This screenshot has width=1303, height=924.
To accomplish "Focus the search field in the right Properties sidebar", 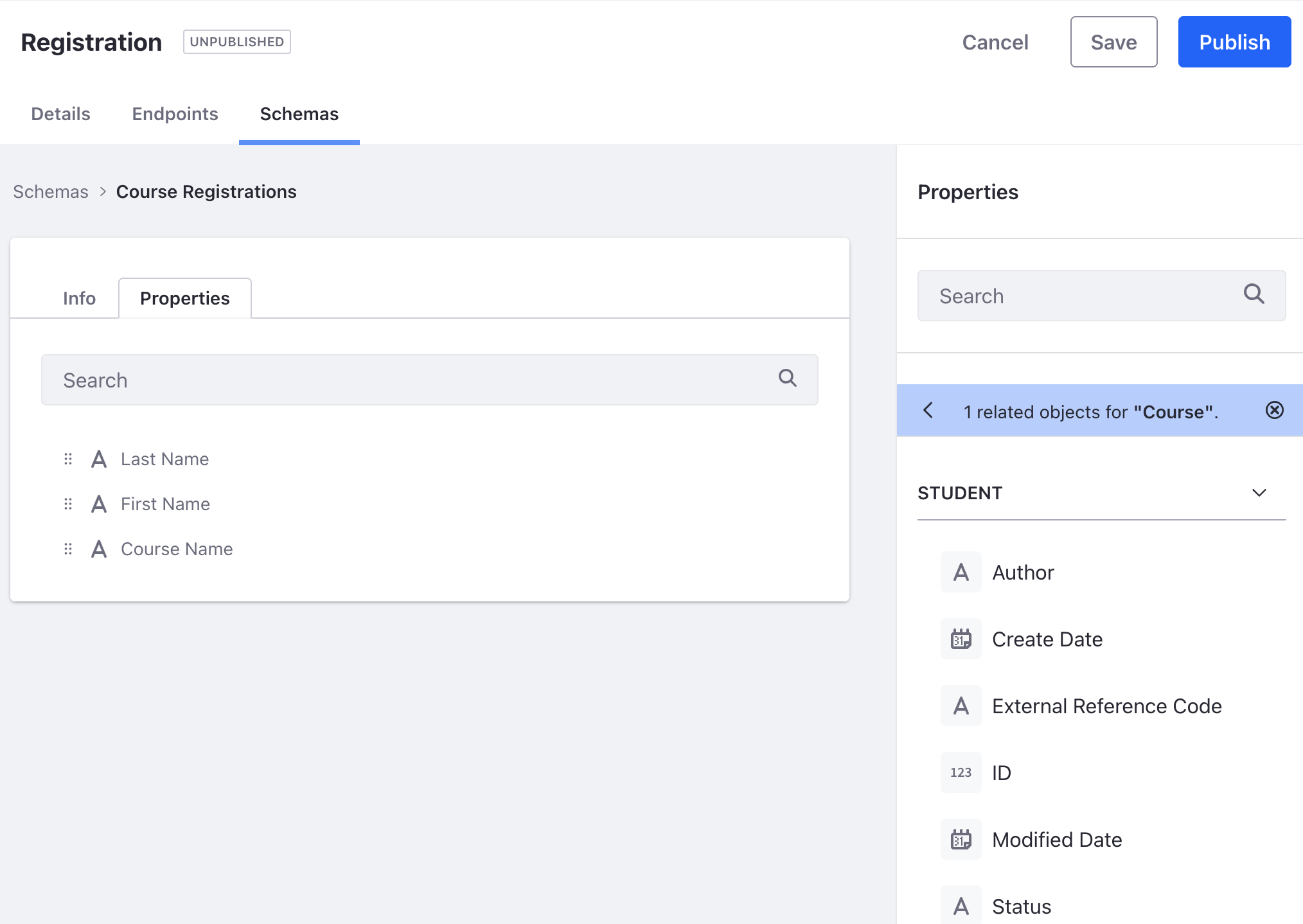I will click(x=1101, y=296).
